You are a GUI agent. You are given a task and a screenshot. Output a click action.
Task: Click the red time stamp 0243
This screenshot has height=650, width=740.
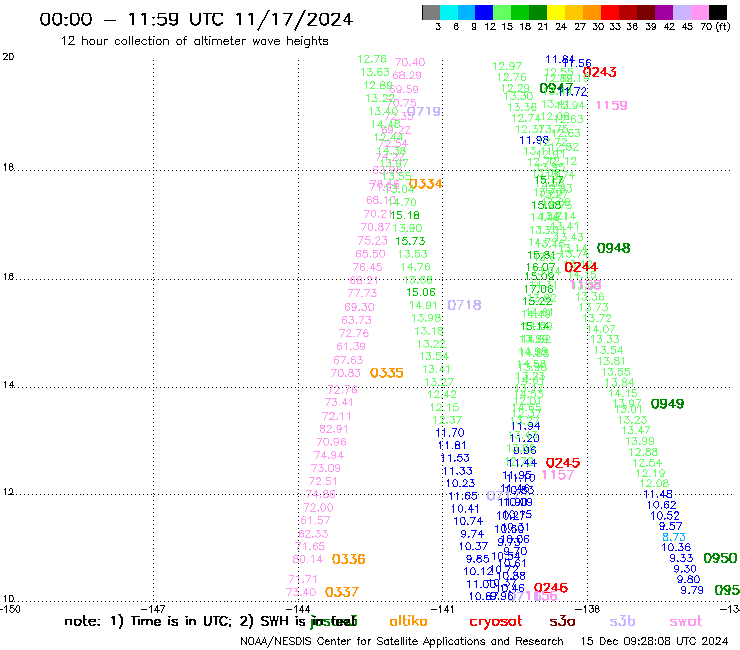pos(599,72)
